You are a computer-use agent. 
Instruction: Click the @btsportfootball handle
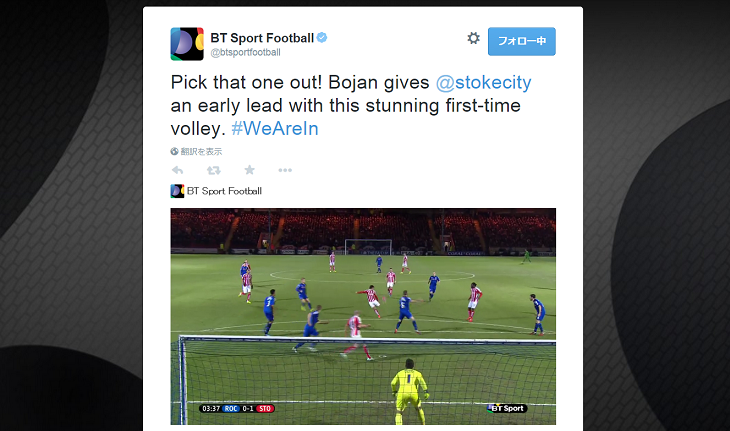(x=245, y=53)
